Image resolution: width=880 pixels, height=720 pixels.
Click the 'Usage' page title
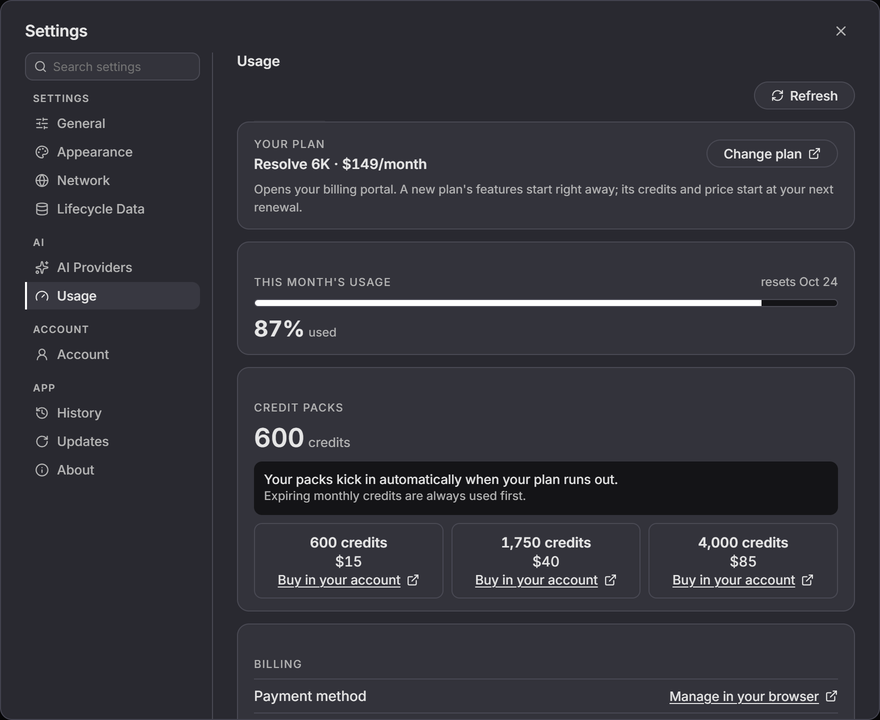tap(258, 61)
